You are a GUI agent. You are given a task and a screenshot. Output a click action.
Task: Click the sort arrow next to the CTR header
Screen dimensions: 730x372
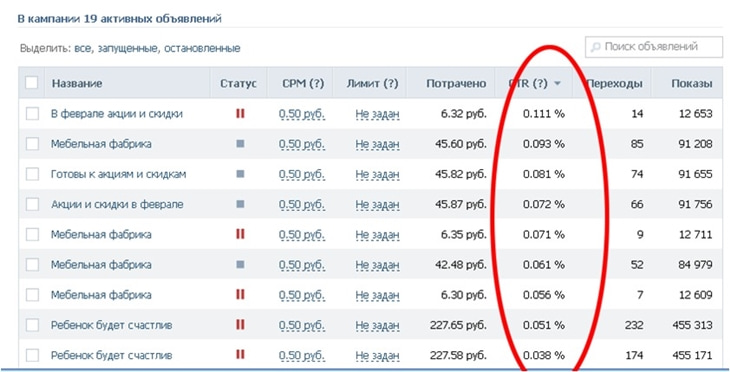coord(557,84)
